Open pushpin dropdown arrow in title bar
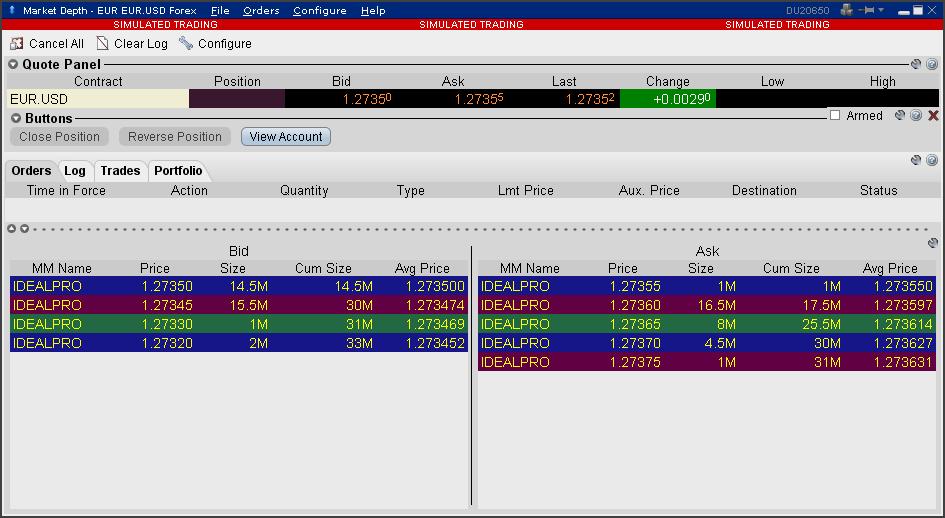The width and height of the screenshot is (945, 518). (x=882, y=10)
